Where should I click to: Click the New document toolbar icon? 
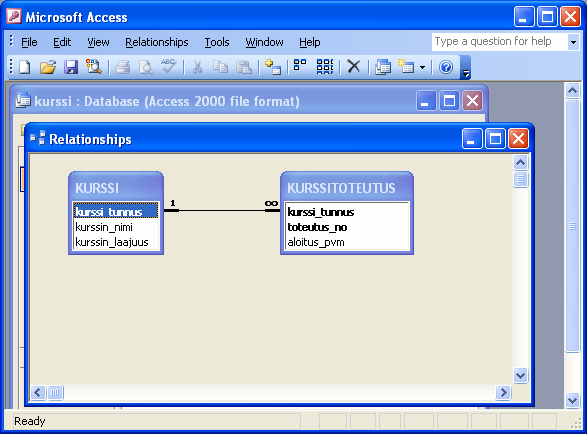(25, 67)
